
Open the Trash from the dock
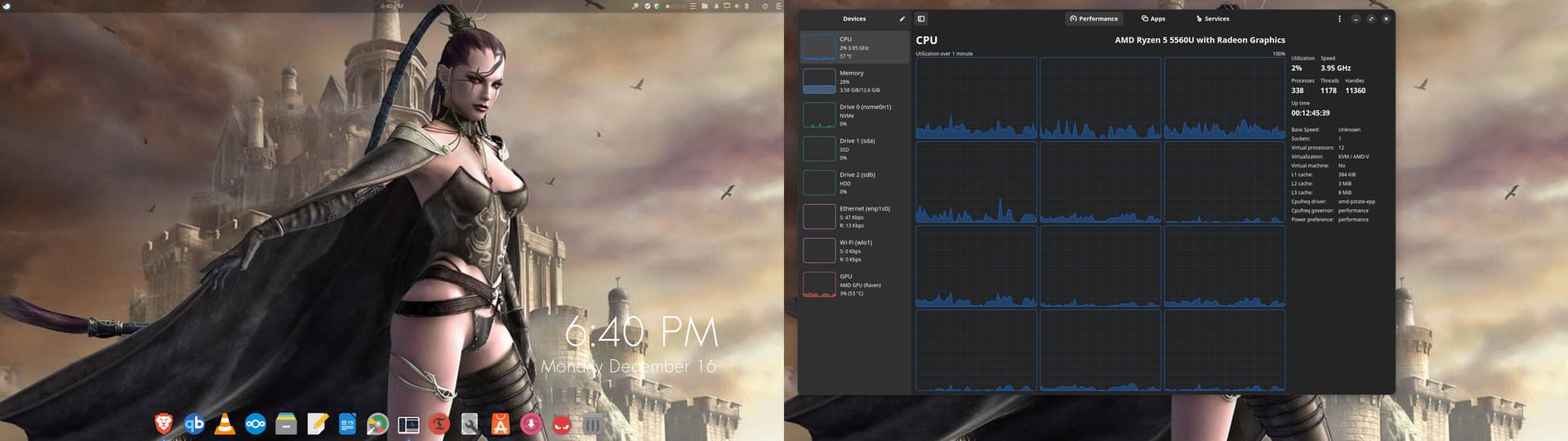593,423
